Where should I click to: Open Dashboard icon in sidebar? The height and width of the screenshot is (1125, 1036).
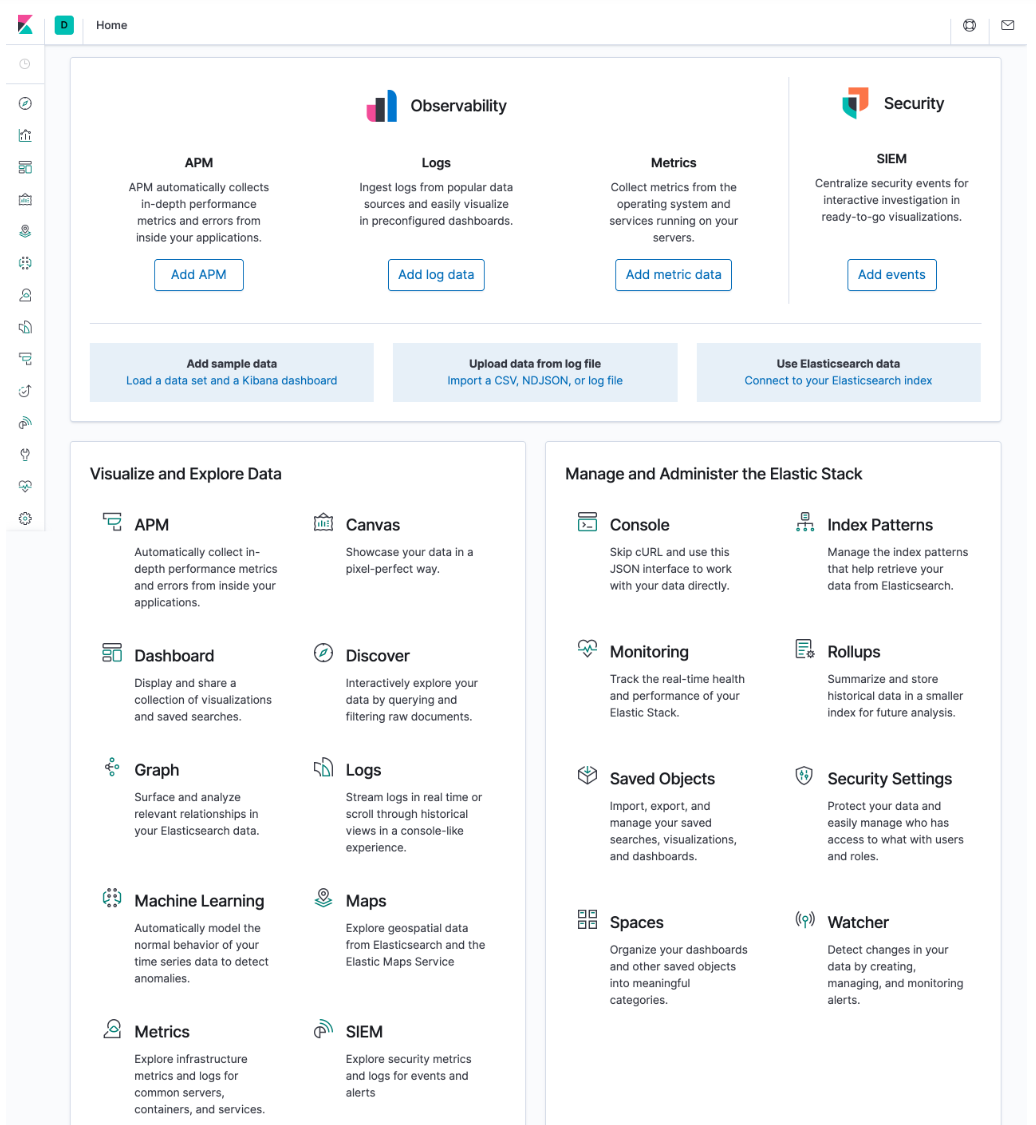point(25,167)
